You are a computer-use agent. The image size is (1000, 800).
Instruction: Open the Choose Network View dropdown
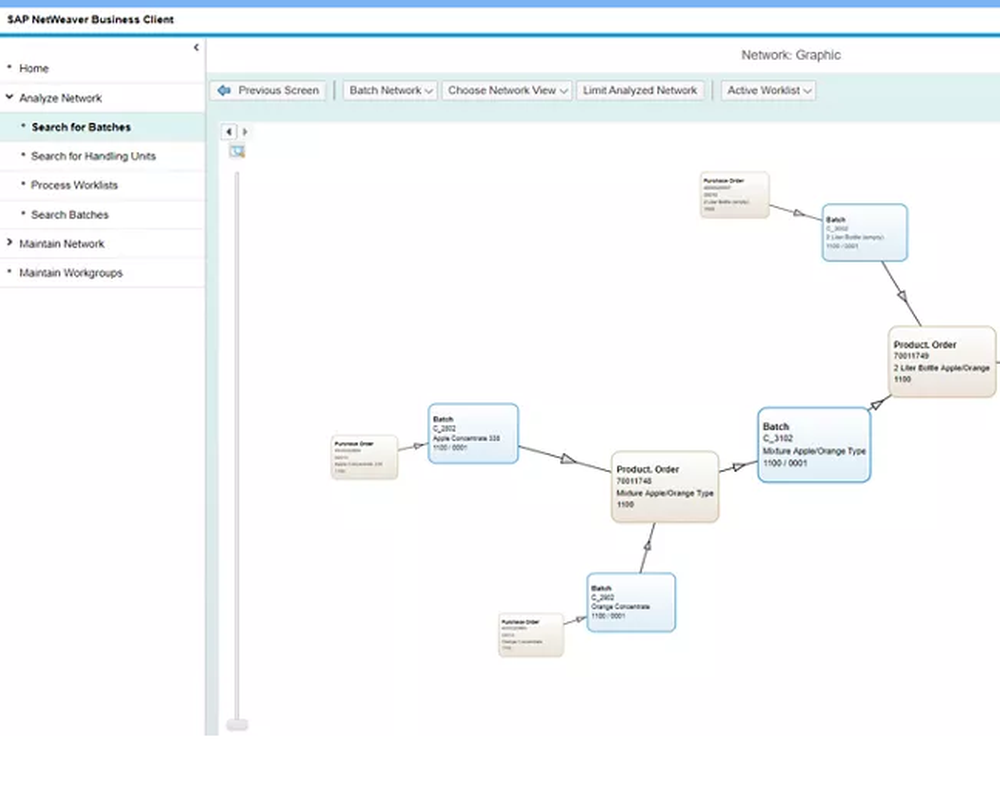click(507, 90)
